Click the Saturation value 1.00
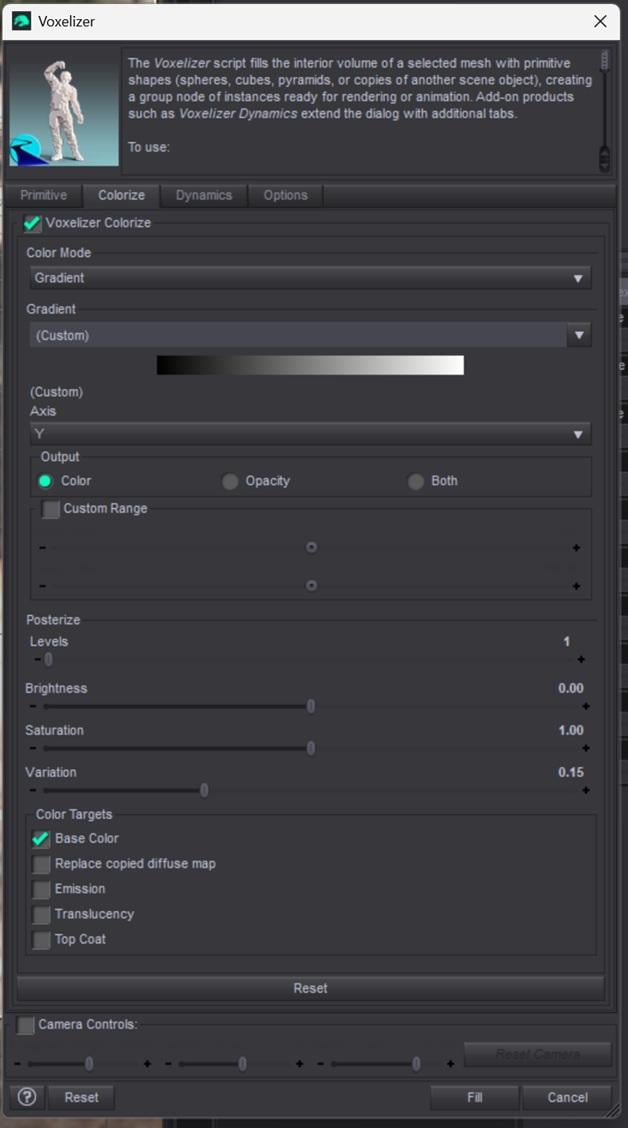 570,730
